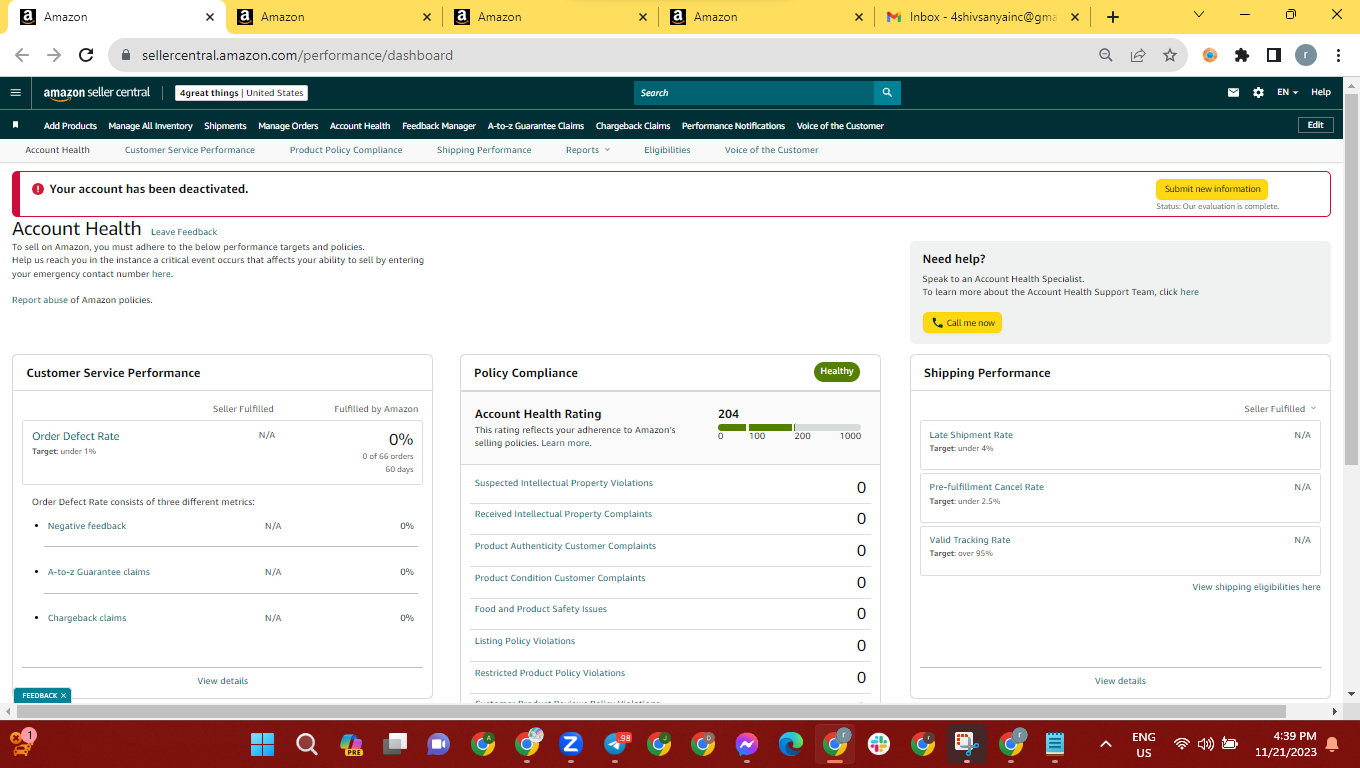
Task: Click the bookmark flag icon beside Add Products
Action: point(16,125)
